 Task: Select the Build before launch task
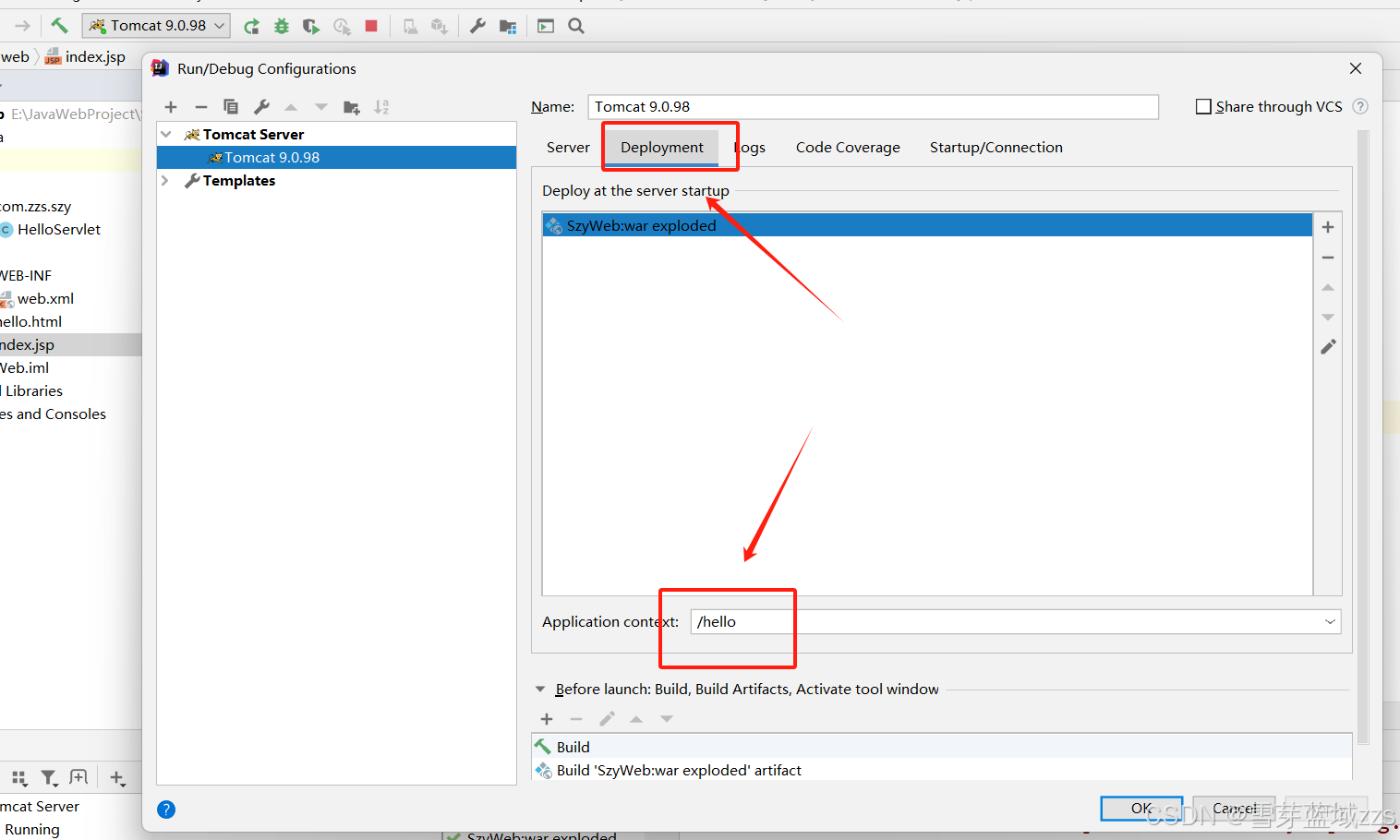coord(942,747)
